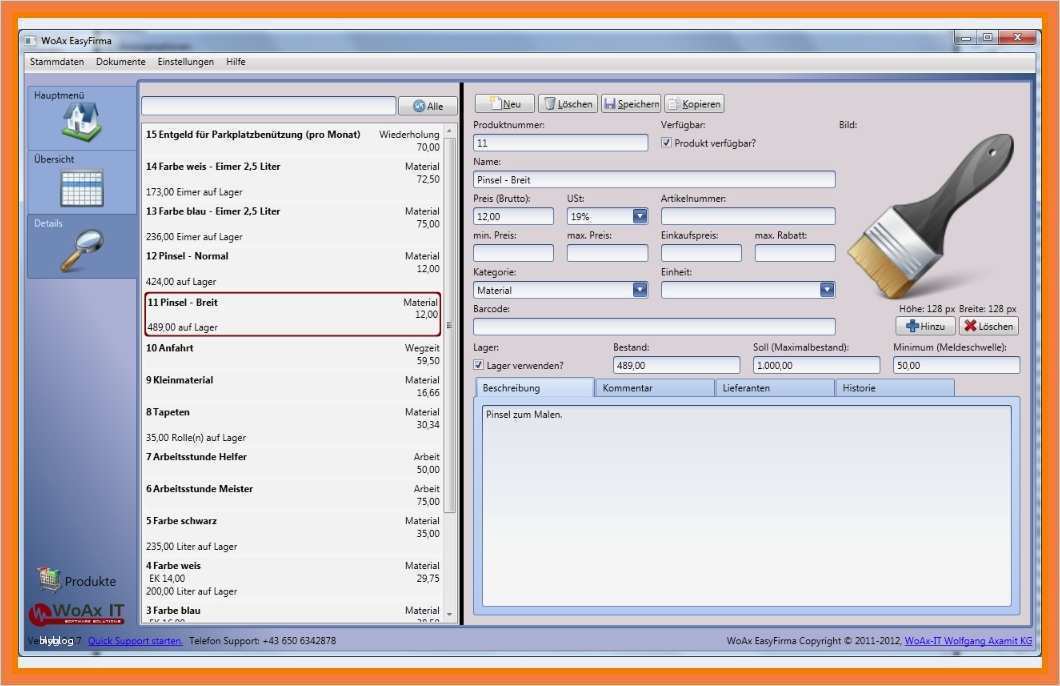Open the Hauptmenü home icon
The image size is (1060, 686).
pos(82,117)
